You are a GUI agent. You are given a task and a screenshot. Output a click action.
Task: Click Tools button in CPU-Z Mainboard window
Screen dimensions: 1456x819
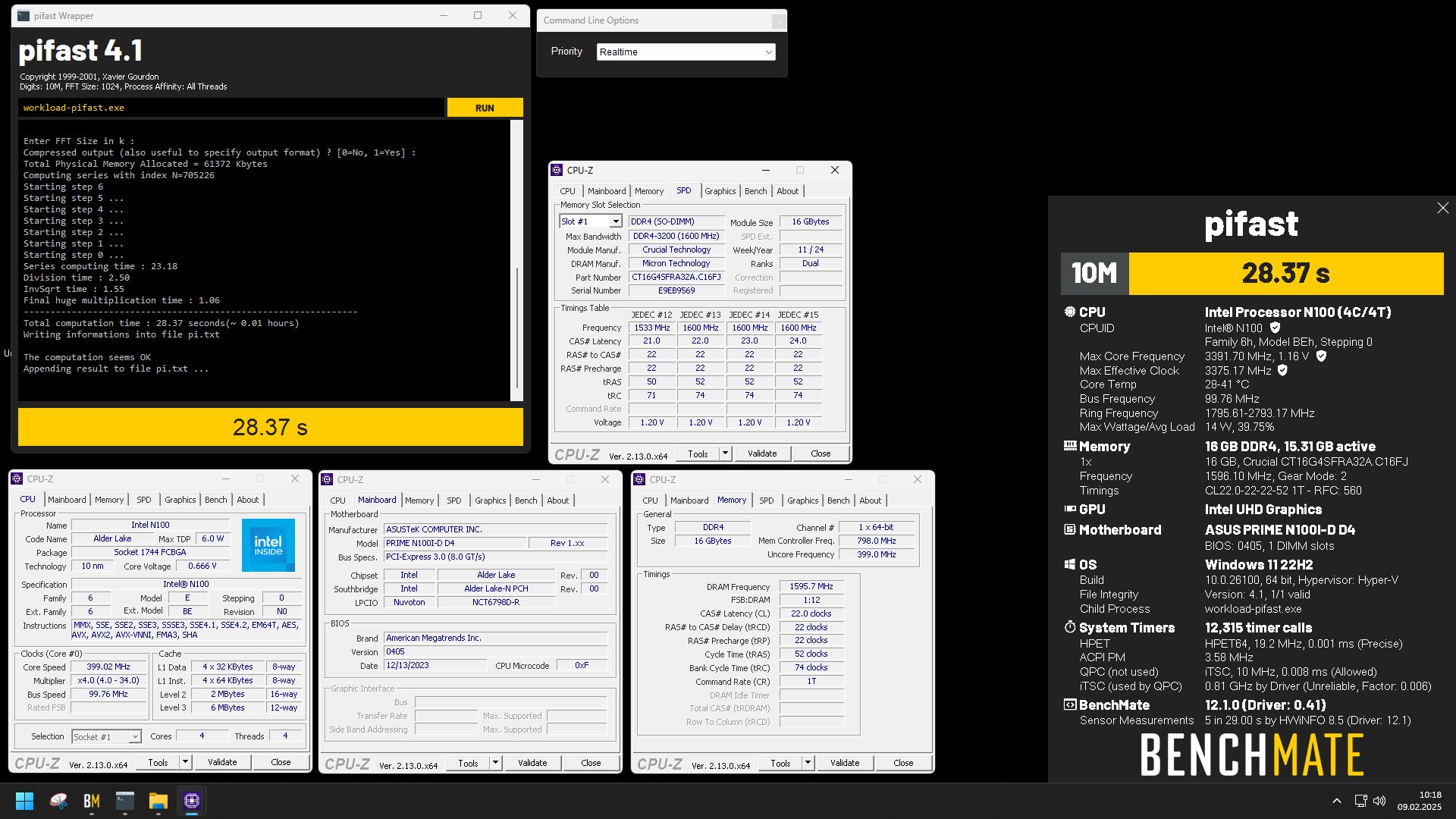click(468, 763)
